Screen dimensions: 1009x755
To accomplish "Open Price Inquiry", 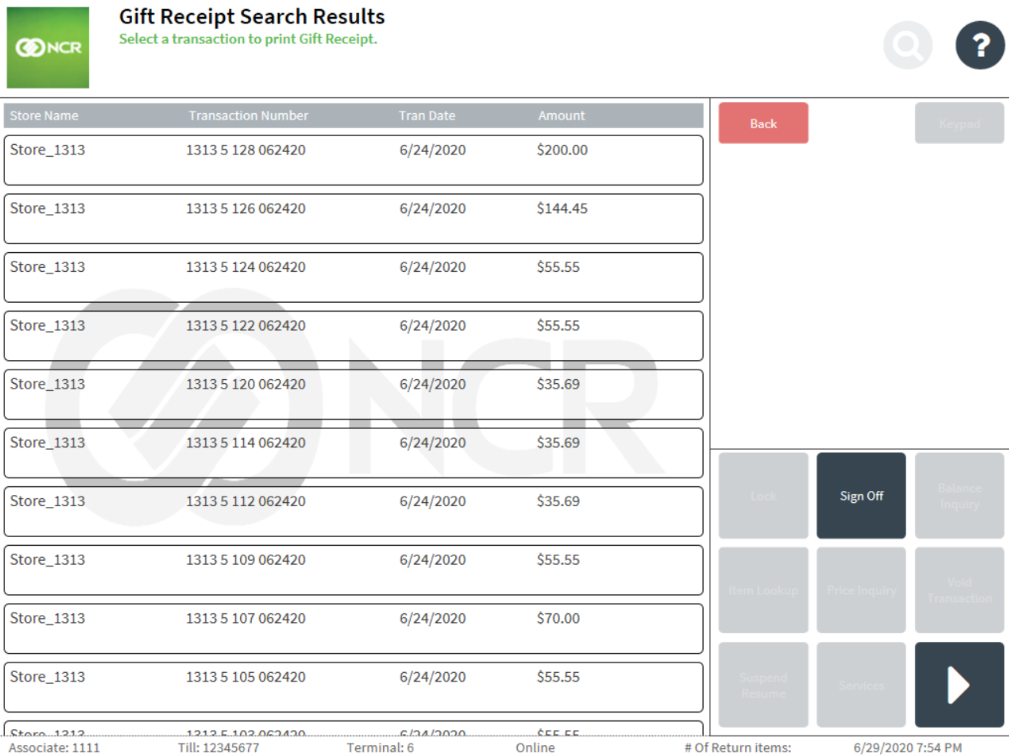I will tap(860, 590).
